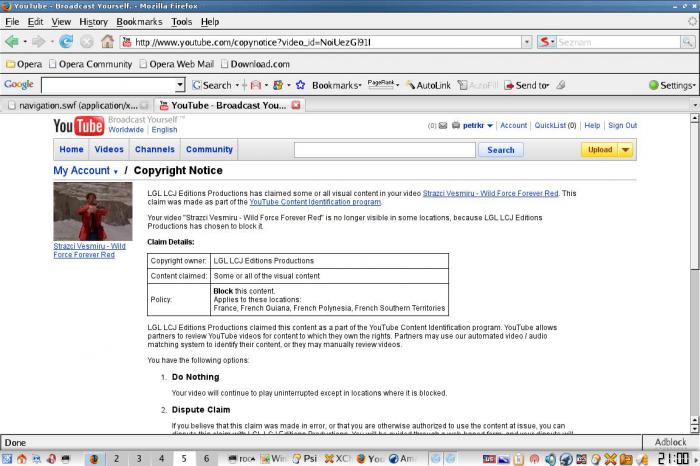
Task: Click the blue star bookmark icon
Action: coord(300,85)
